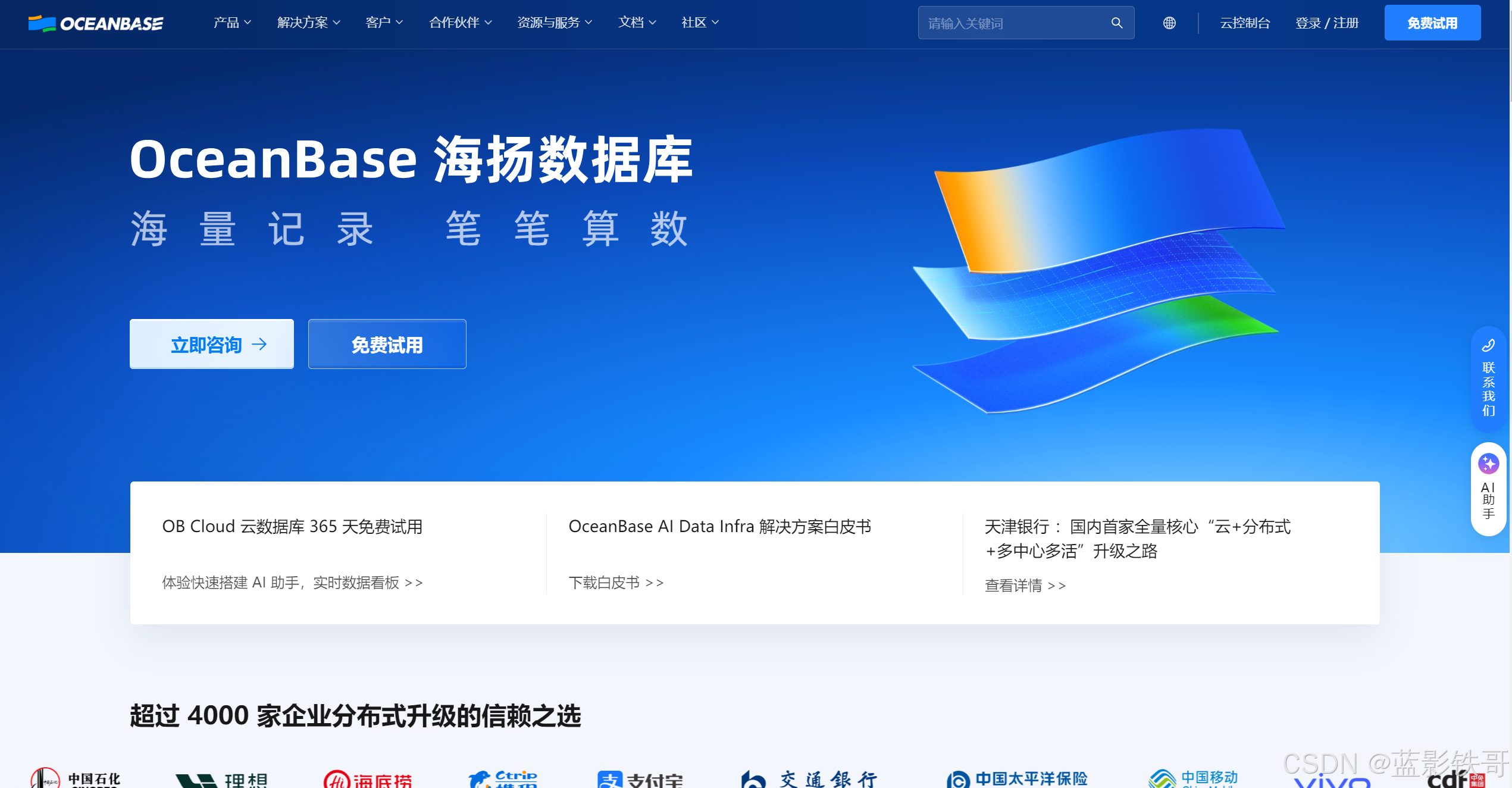This screenshot has width=1512, height=788.
Task: Click the 交通银行 customer logo
Action: (x=809, y=778)
